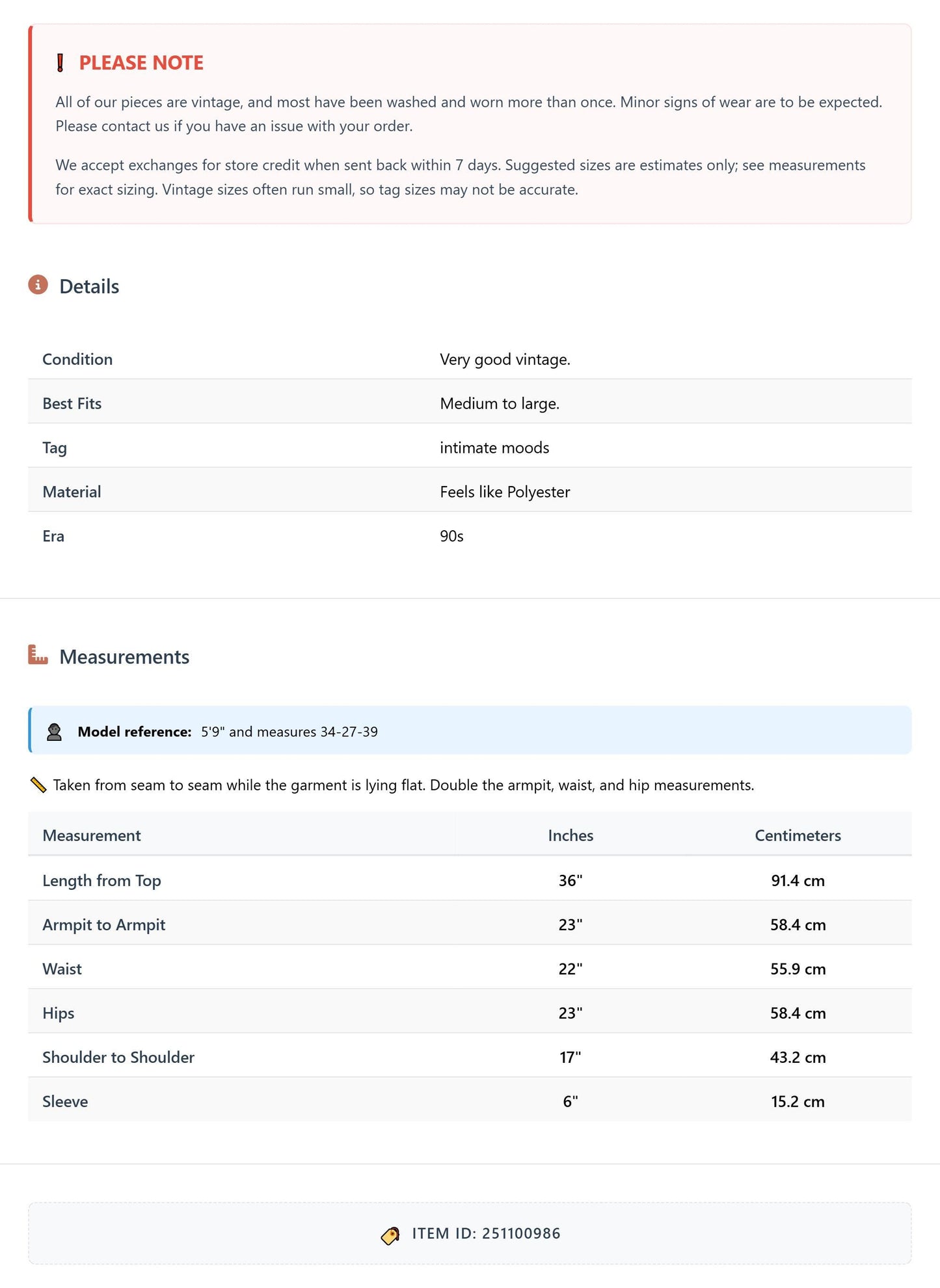
Task: Click the yellow tape measure icon
Action: (x=38, y=785)
